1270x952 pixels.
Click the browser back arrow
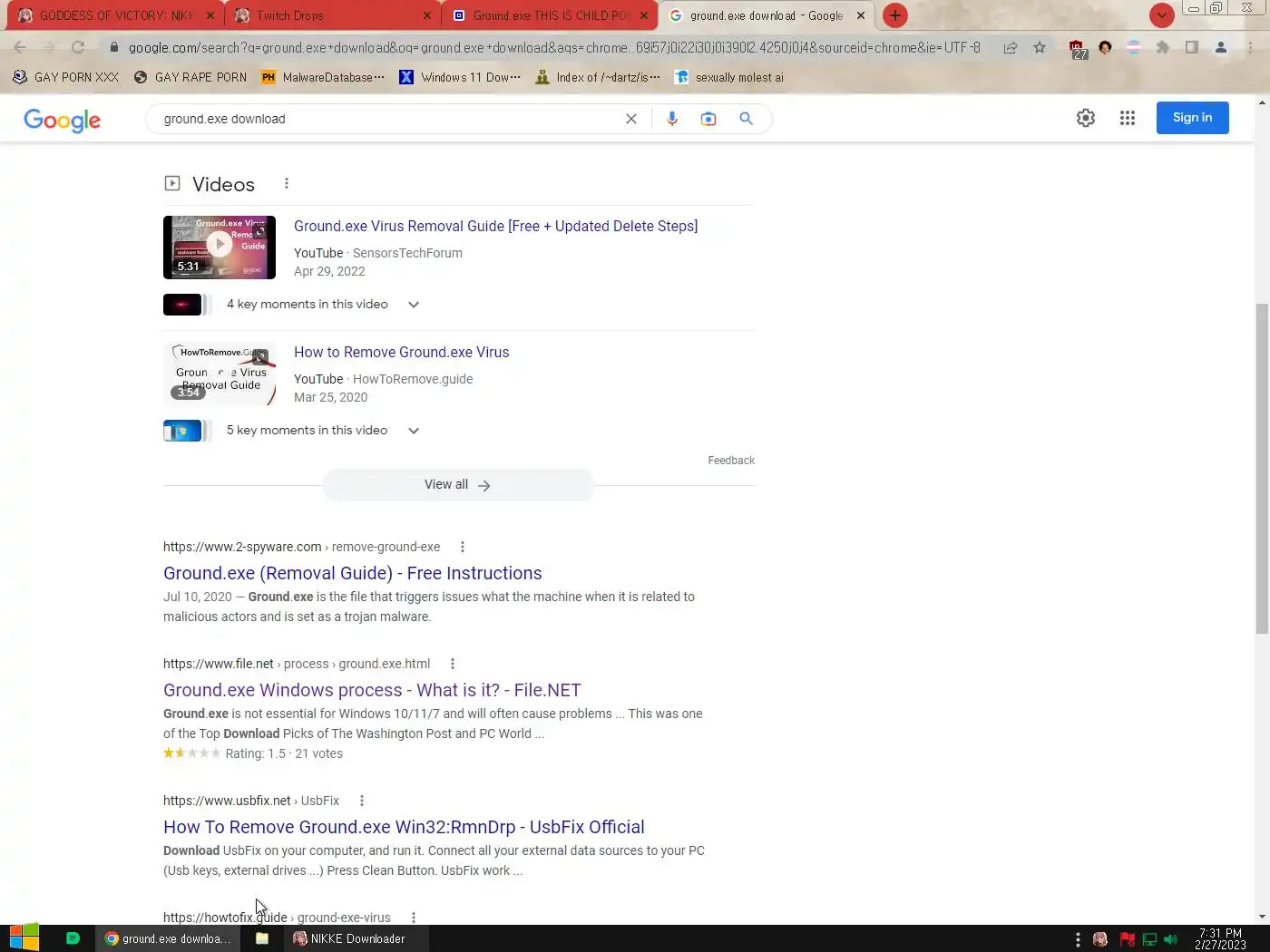pyautogui.click(x=20, y=47)
